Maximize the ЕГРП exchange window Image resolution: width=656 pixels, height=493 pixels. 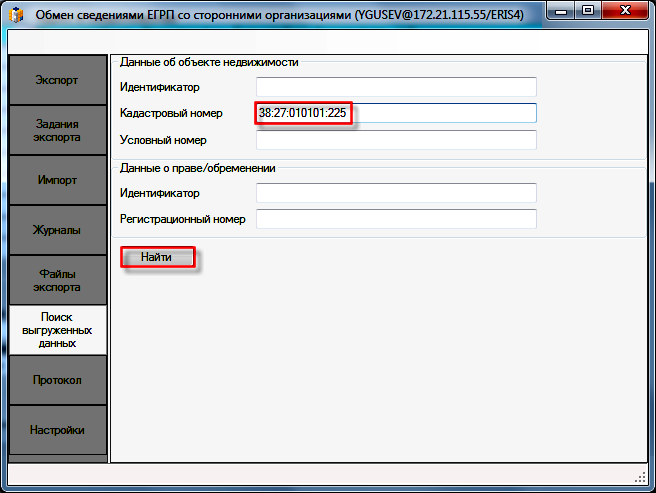pyautogui.click(x=588, y=11)
